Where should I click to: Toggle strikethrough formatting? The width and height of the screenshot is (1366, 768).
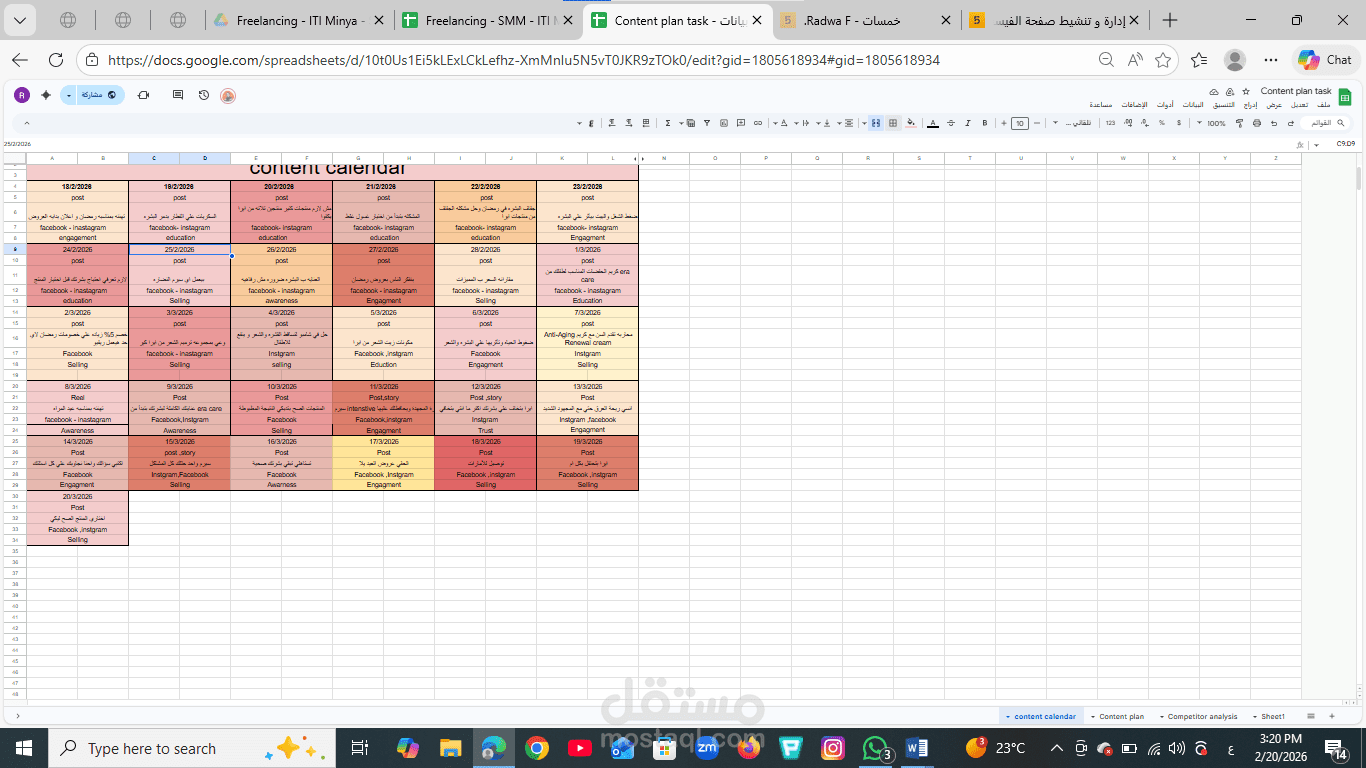click(x=951, y=123)
